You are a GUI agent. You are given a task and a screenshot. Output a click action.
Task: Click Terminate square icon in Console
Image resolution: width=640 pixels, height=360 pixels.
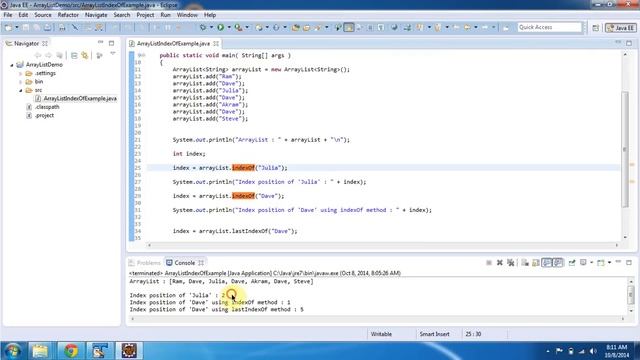tap(489, 263)
